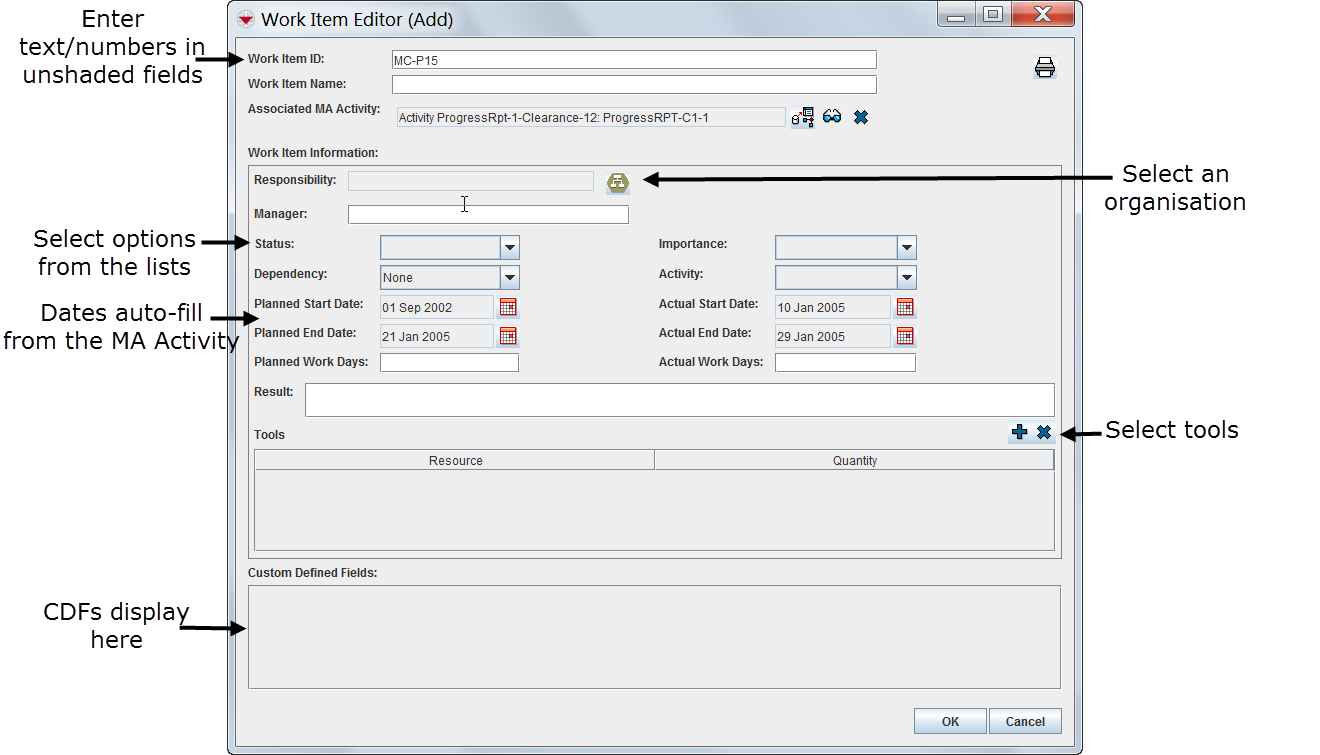Sort by the Resource column header
This screenshot has height=755, width=1320.
point(455,460)
